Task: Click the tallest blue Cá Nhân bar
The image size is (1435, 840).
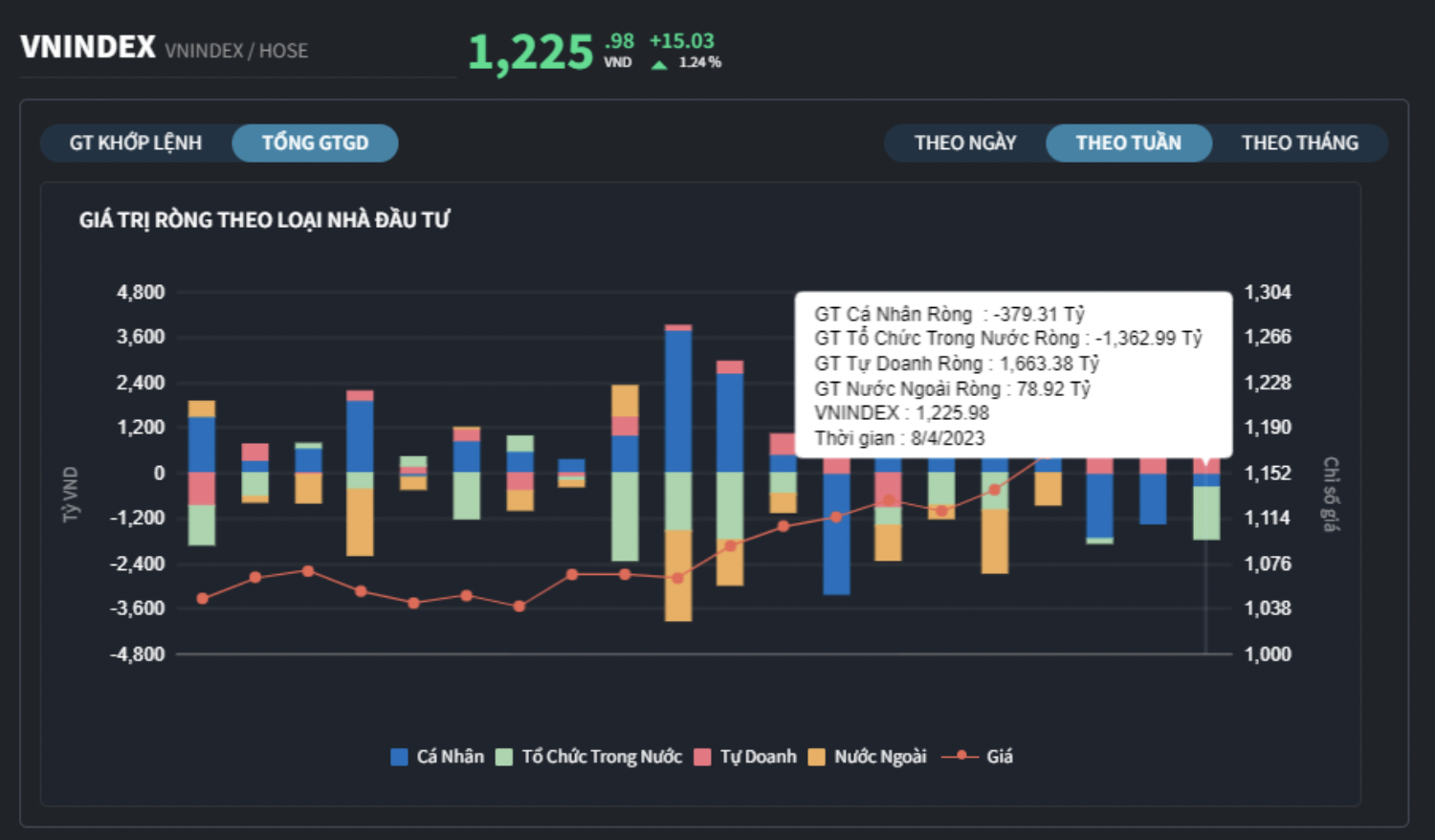Action: click(678, 402)
